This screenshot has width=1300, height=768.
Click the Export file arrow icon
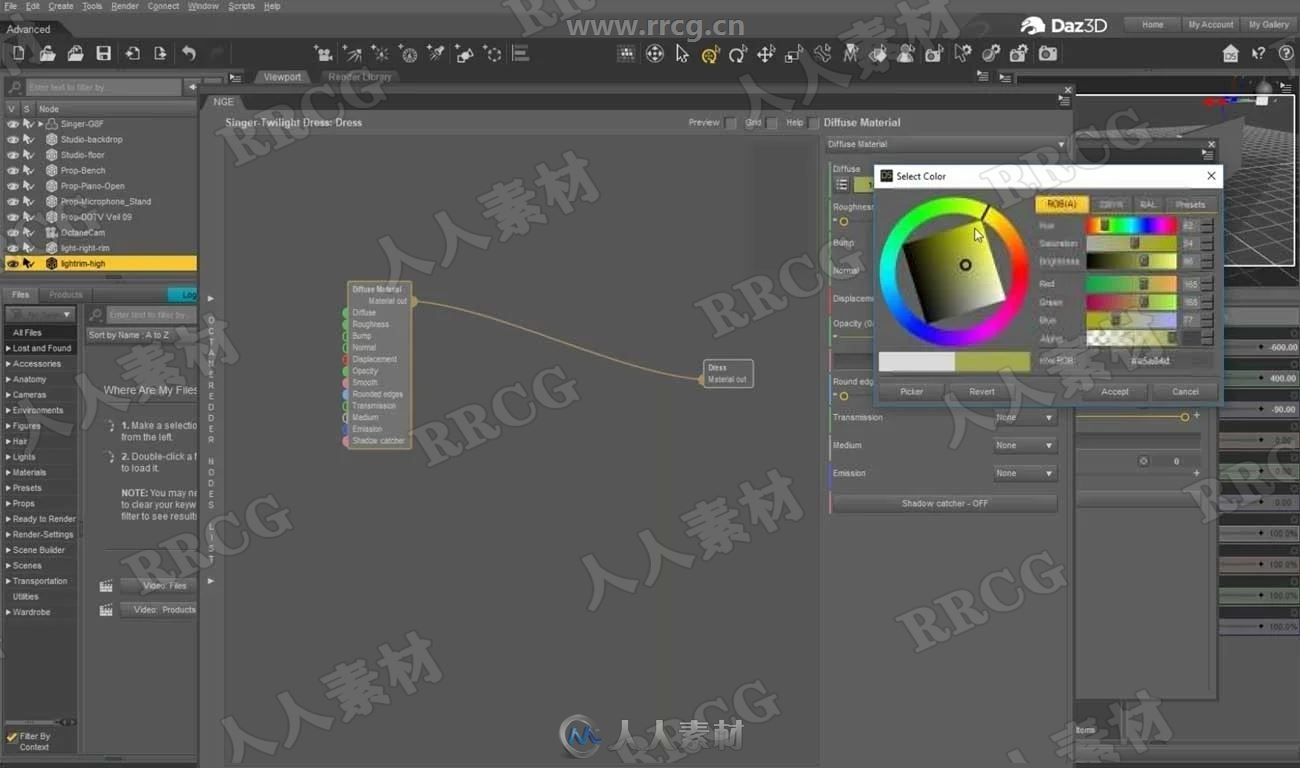[160, 53]
